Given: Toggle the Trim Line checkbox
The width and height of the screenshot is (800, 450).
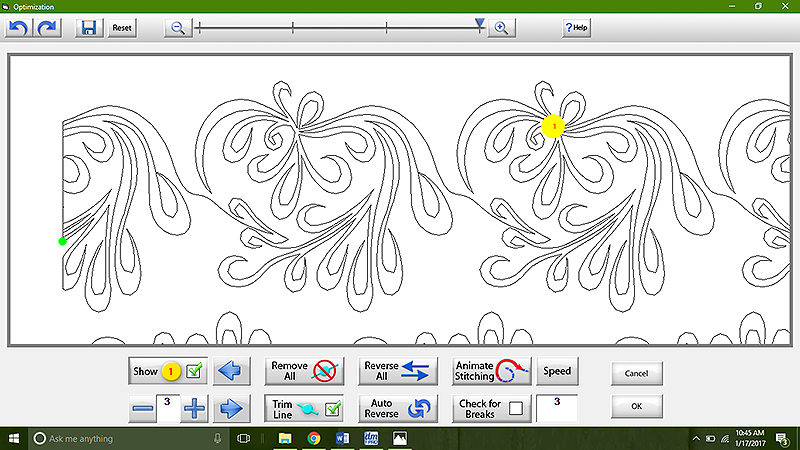Looking at the screenshot, I should [x=333, y=409].
